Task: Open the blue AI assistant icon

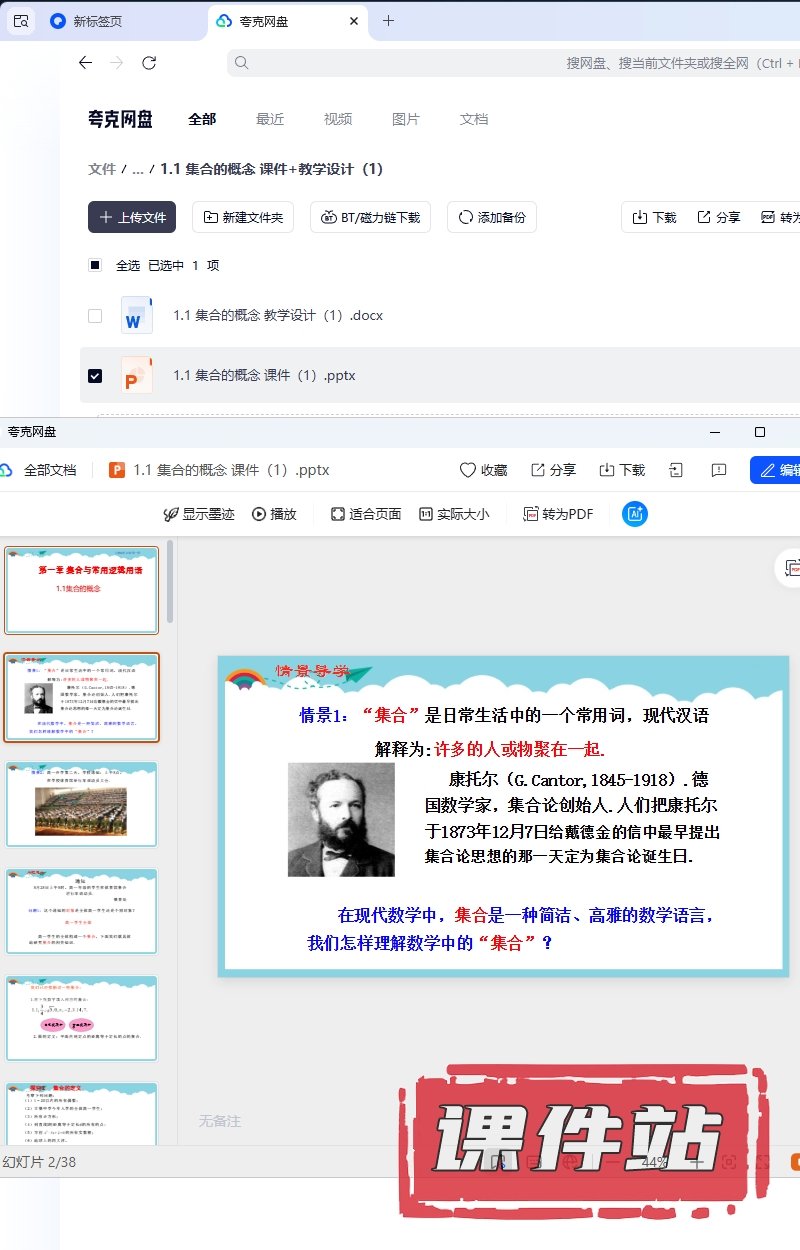Action: 634,514
